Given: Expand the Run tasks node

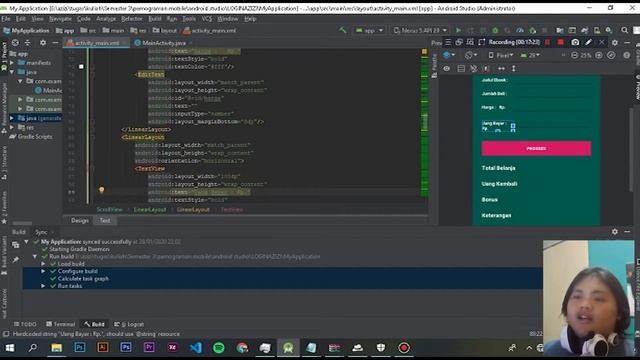Looking at the screenshot, I should [x=43, y=286].
